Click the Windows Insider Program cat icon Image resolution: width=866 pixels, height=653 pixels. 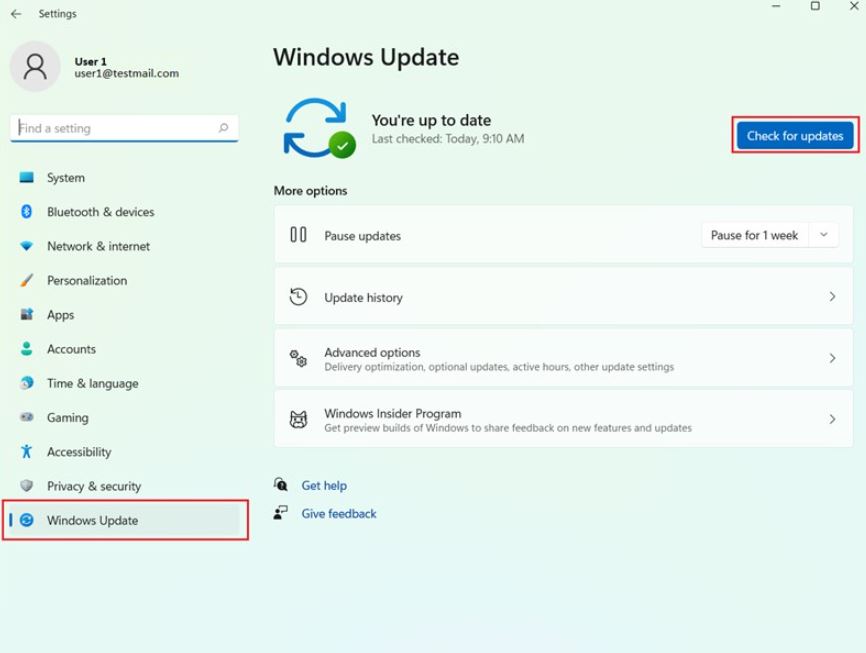coord(298,419)
